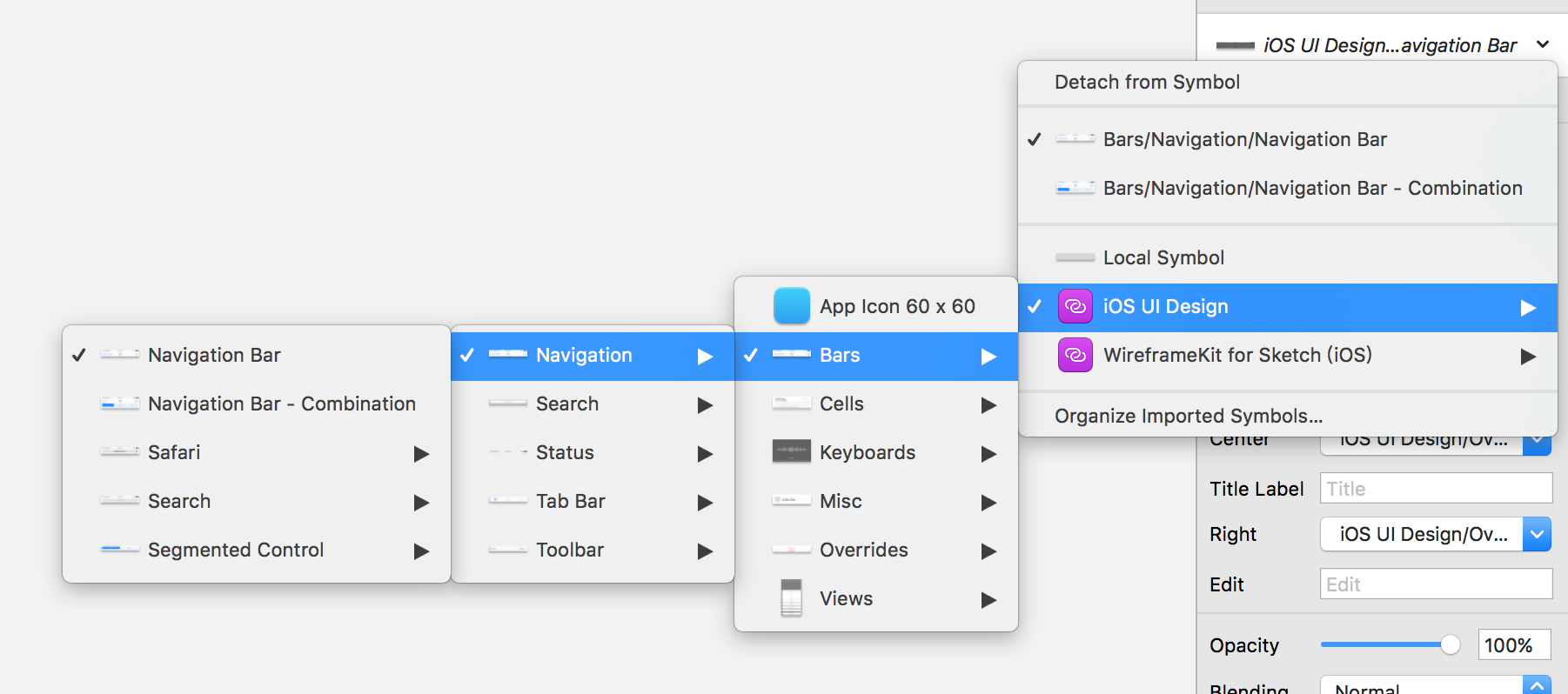The width and height of the screenshot is (1568, 694).
Task: Adjust the Opacity slider handle
Action: (1450, 644)
